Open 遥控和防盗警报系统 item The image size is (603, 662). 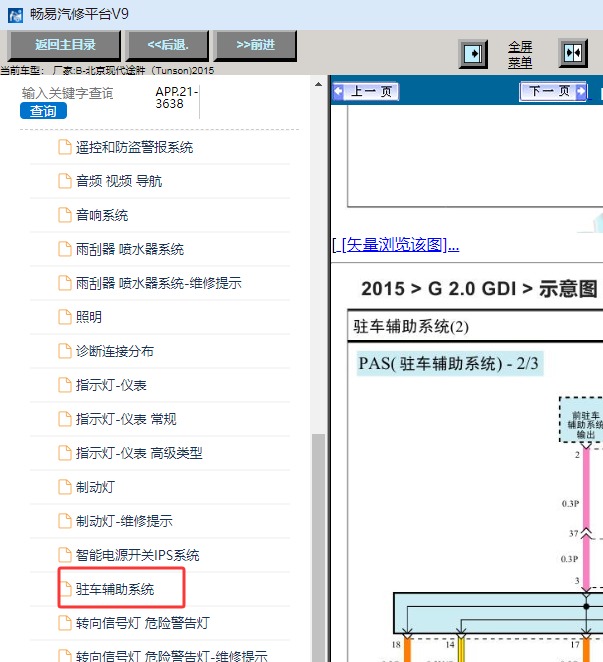tap(134, 147)
